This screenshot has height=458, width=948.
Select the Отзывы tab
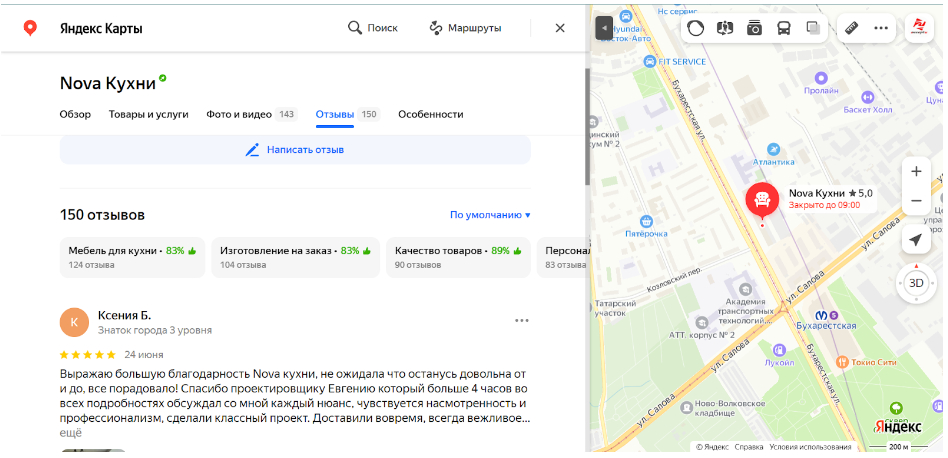348,114
